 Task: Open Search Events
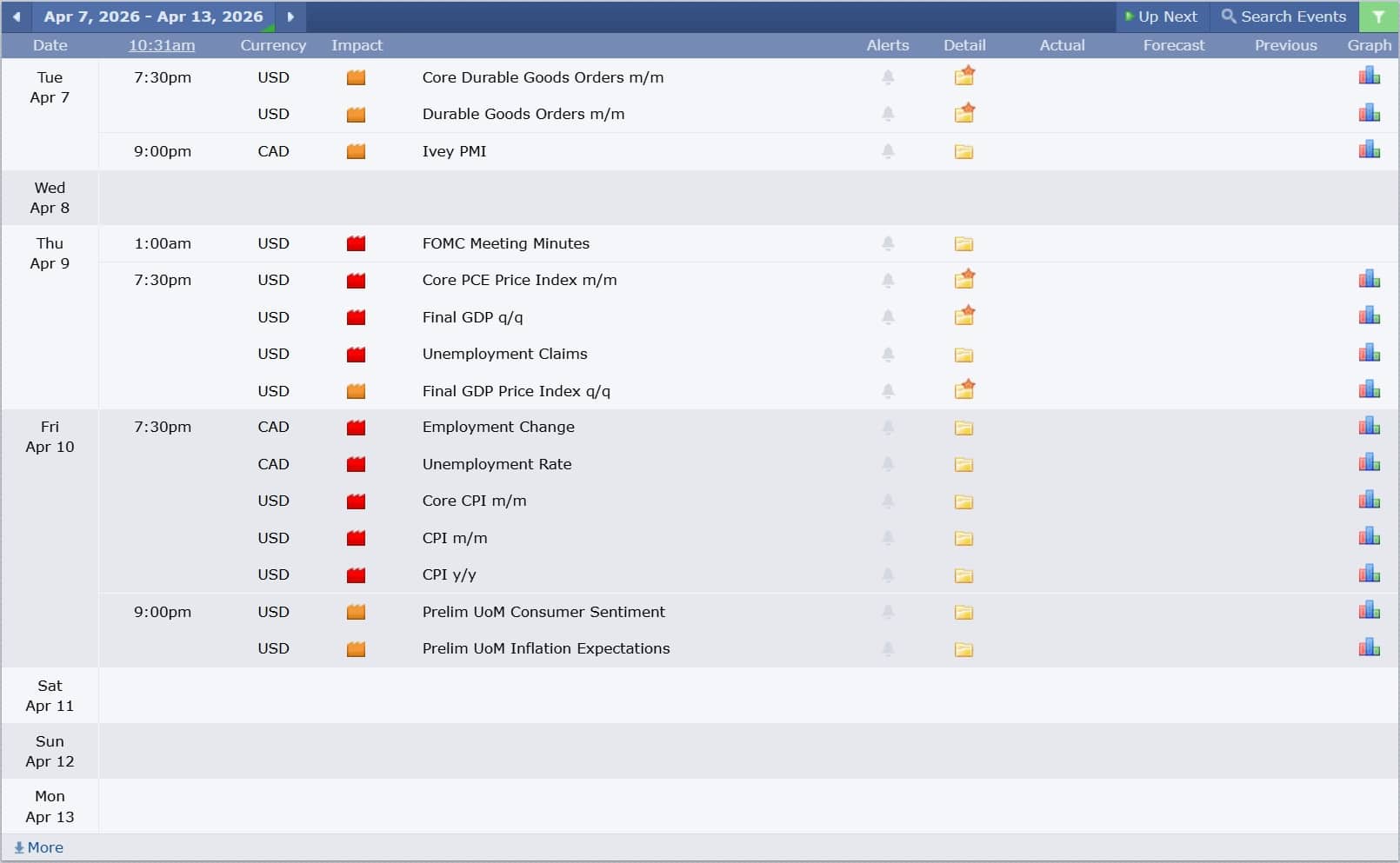[x=1283, y=17]
